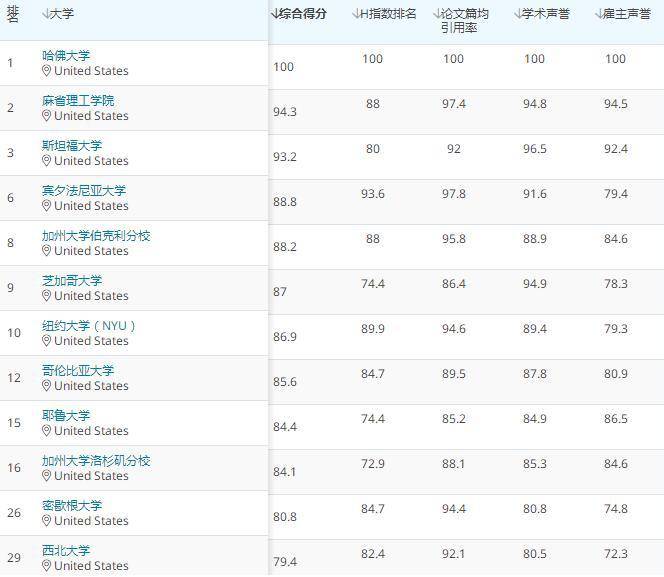Click location pin icon under 加州大学伯克利分校

[x=47, y=251]
